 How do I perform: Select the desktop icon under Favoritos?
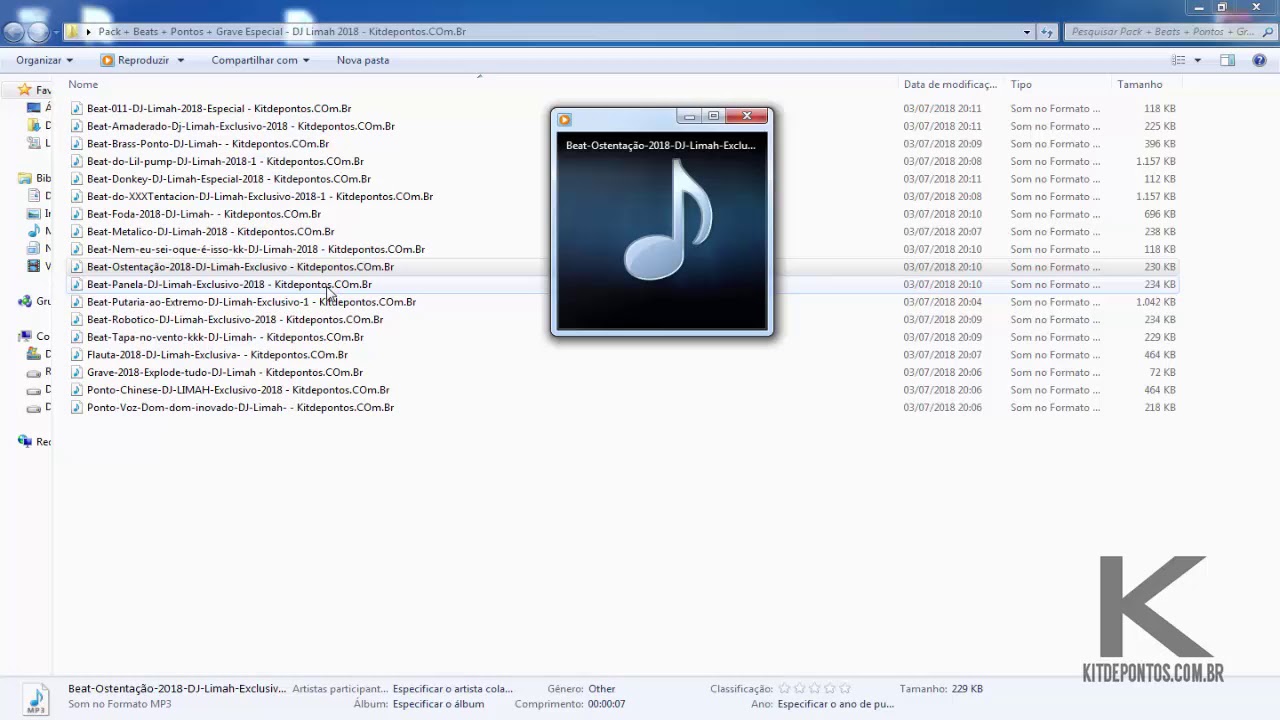[x=34, y=108]
